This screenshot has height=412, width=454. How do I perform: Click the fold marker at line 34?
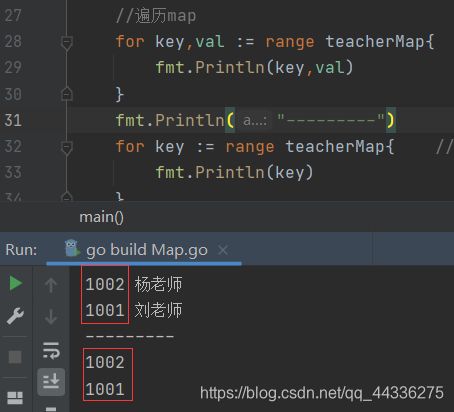pyautogui.click(x=67, y=197)
